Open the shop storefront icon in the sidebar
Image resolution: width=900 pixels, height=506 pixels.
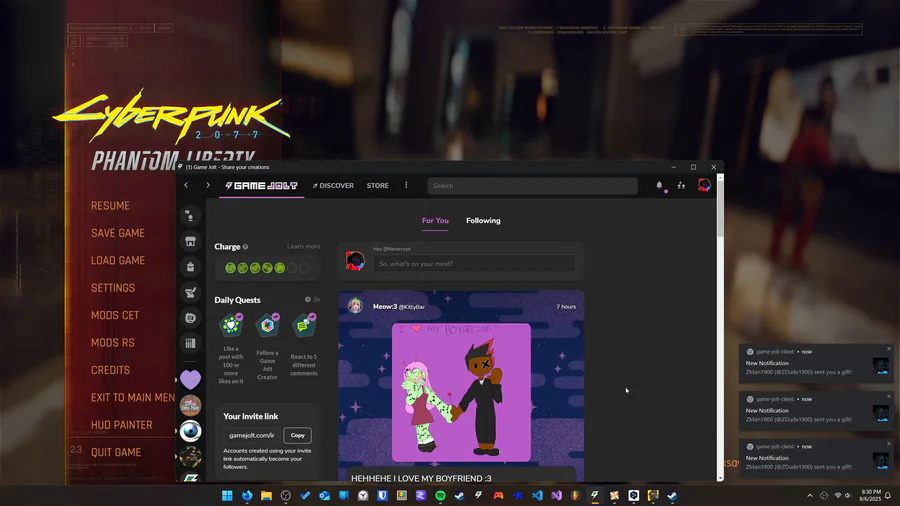tap(190, 242)
